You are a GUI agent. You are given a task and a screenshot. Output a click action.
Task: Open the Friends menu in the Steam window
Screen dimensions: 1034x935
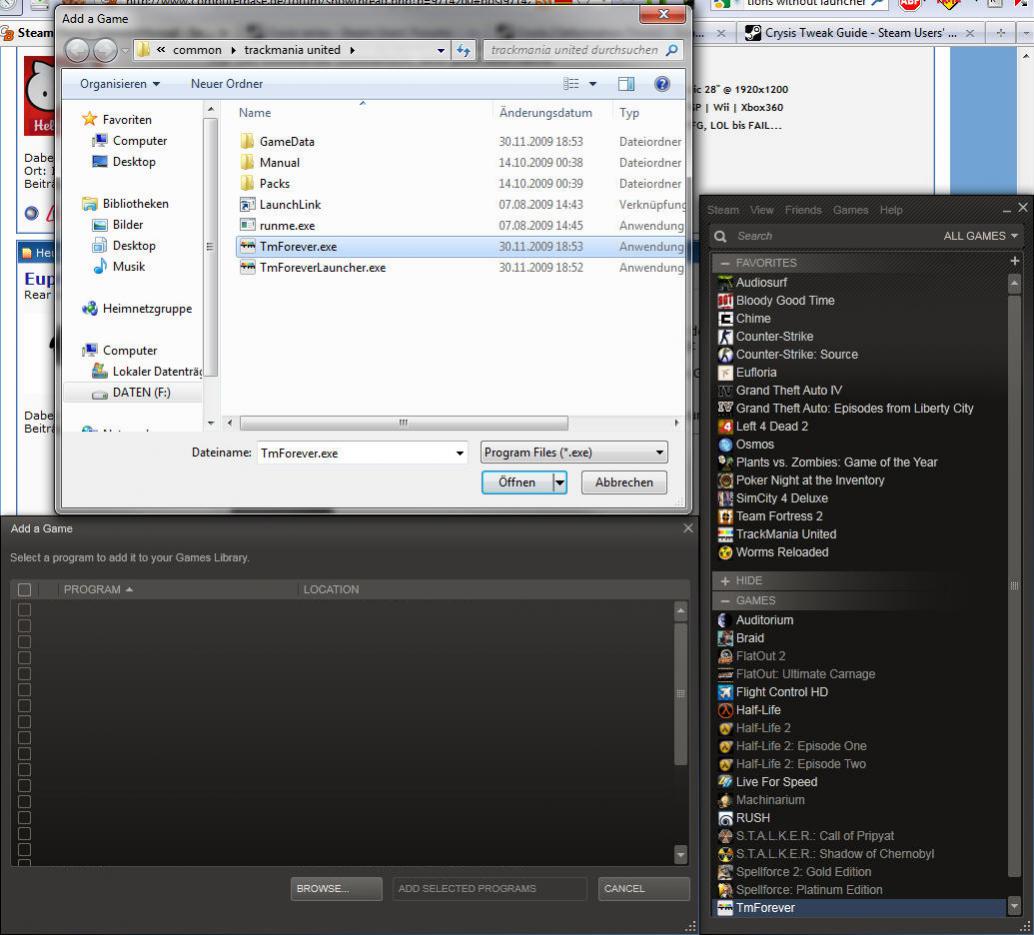(x=803, y=210)
